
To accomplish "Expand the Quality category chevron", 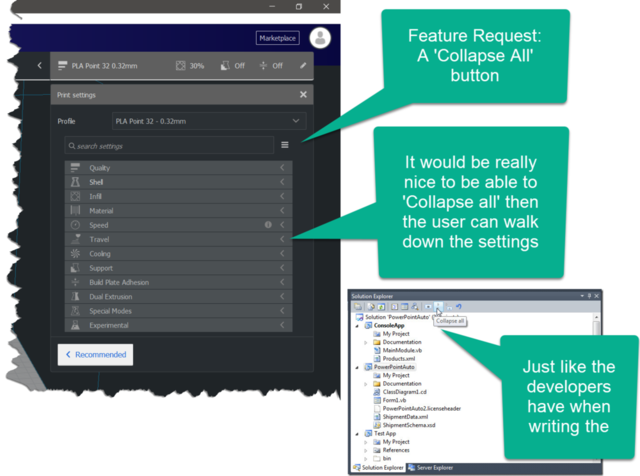I will 282,168.
